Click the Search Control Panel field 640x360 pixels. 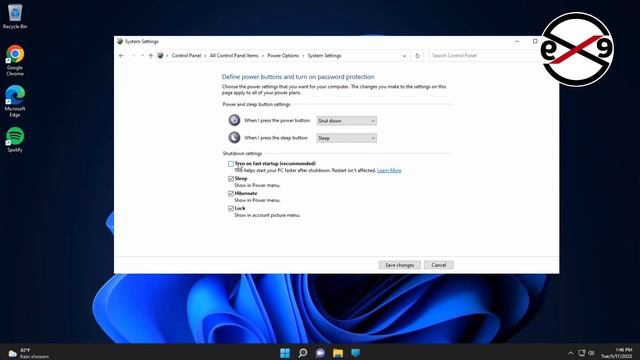click(484, 56)
